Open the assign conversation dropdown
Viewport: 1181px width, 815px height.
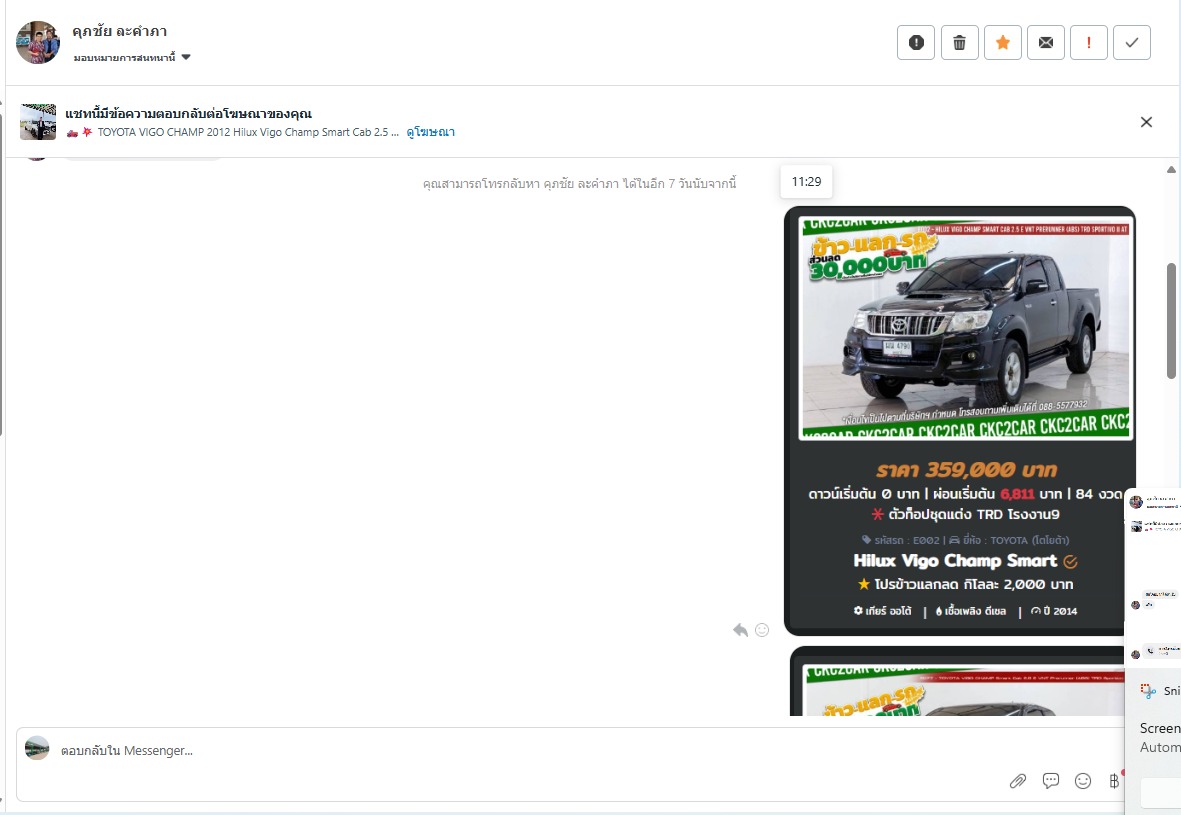tap(132, 57)
